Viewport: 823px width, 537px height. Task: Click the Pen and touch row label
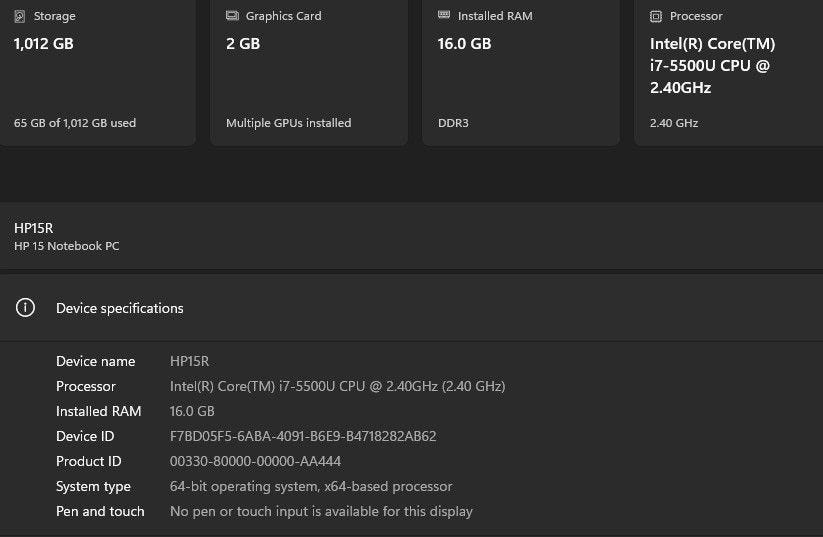pyautogui.click(x=100, y=511)
